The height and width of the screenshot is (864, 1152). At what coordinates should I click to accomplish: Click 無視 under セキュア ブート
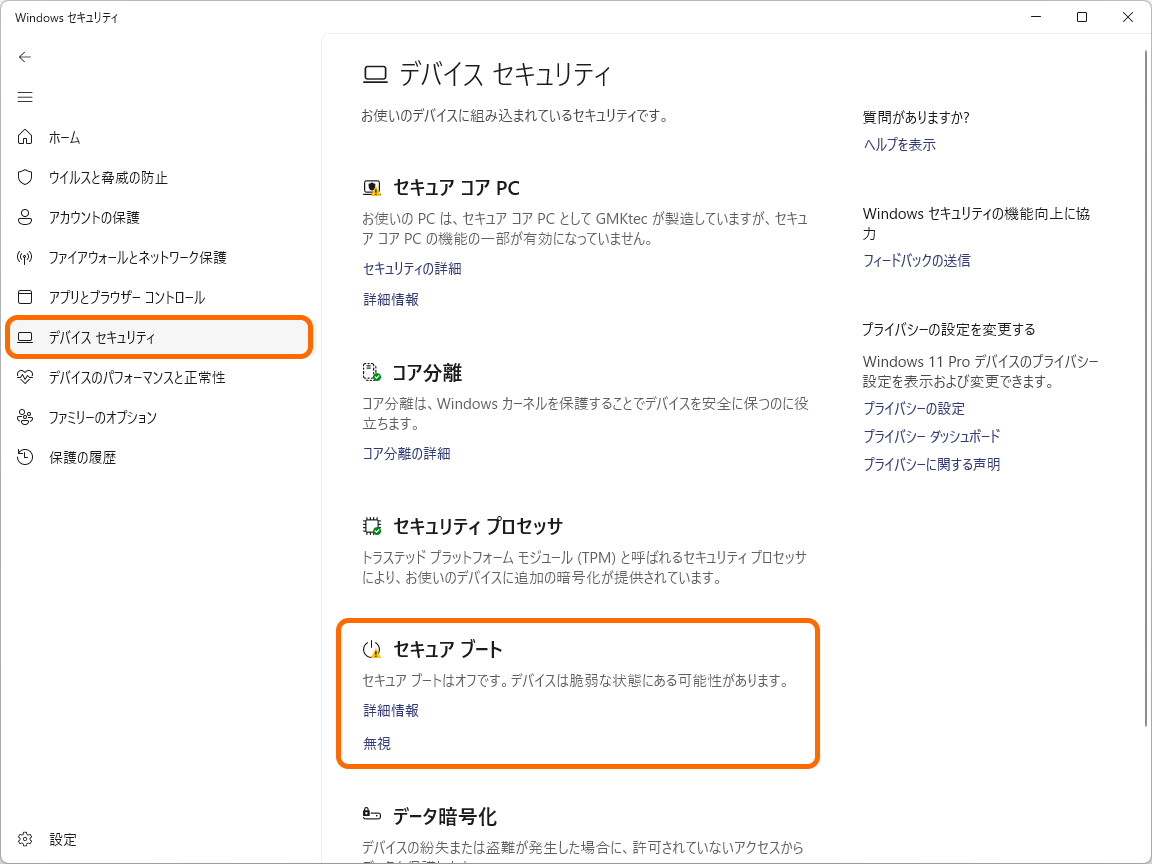tap(376, 743)
